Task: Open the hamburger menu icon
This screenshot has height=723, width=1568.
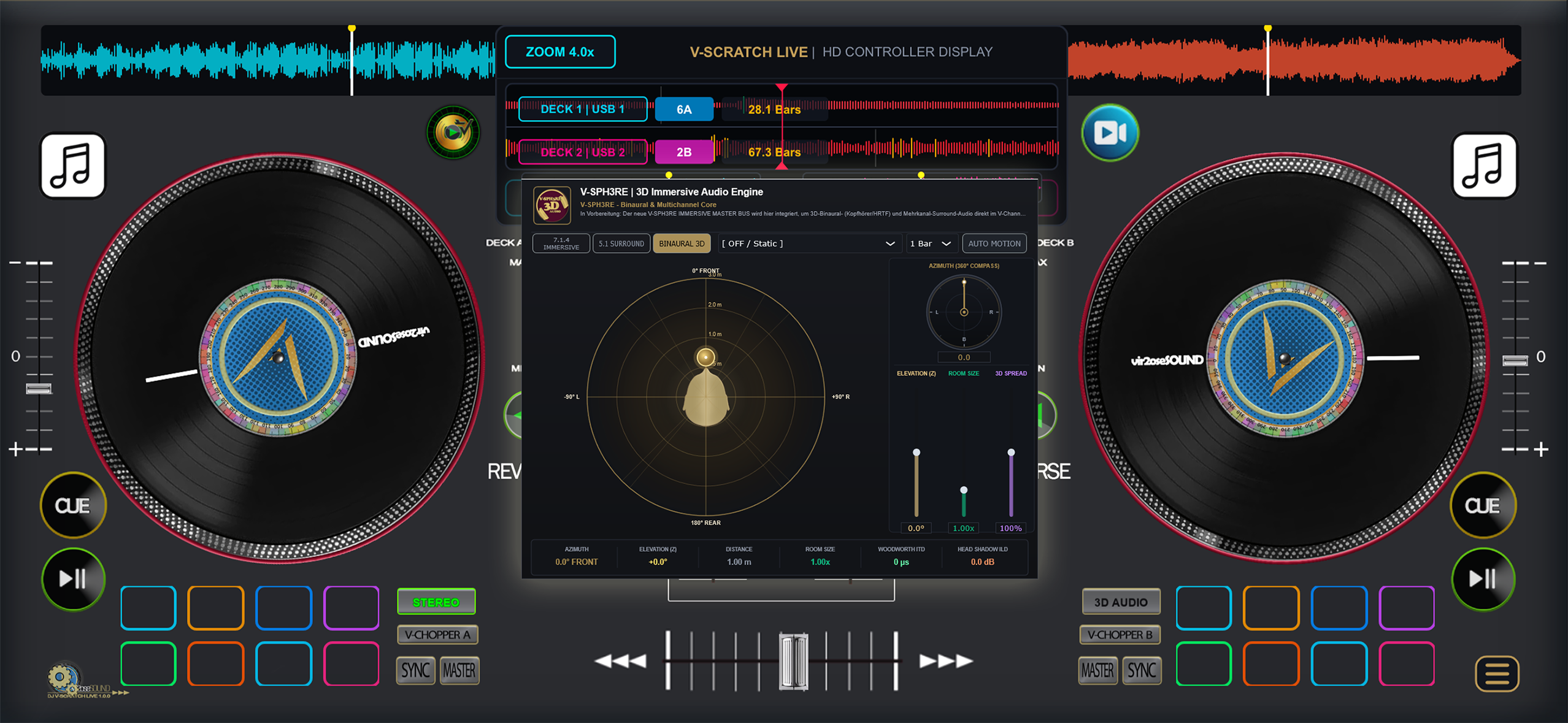Action: pyautogui.click(x=1497, y=674)
